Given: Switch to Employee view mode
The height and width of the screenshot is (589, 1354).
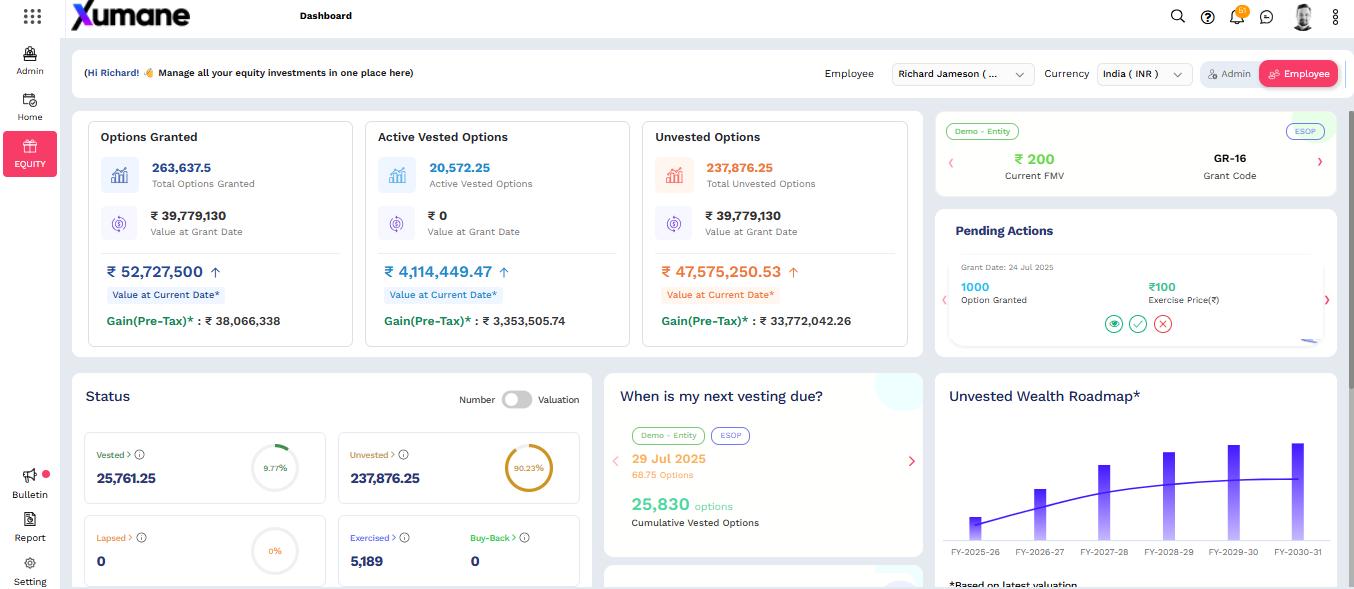Looking at the screenshot, I should 1298,74.
